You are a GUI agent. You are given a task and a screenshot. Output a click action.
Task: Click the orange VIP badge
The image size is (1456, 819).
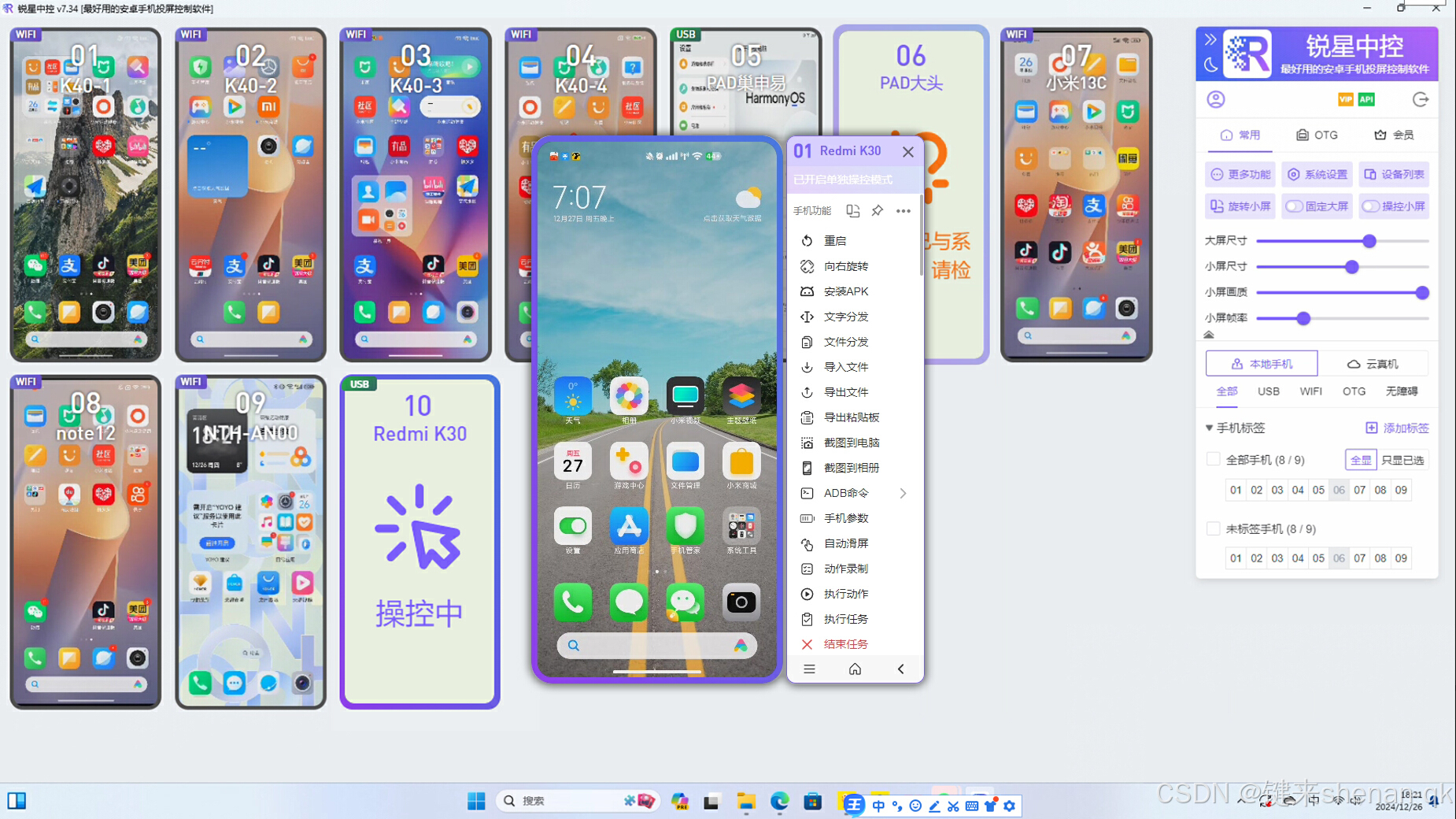1346,99
